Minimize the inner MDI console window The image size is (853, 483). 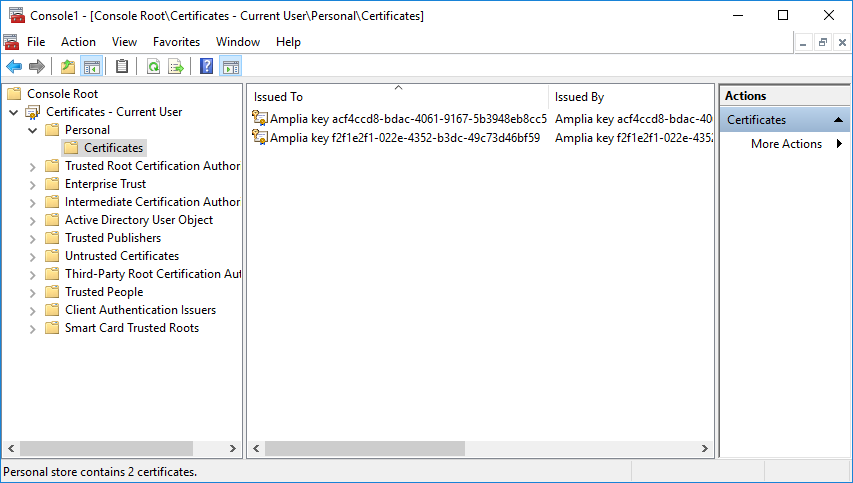803,42
